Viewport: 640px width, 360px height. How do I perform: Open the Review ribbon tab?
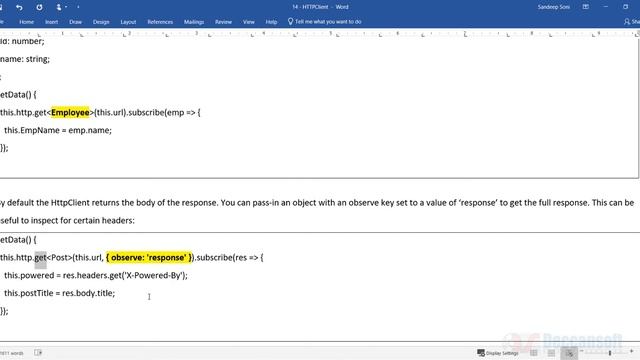223,22
